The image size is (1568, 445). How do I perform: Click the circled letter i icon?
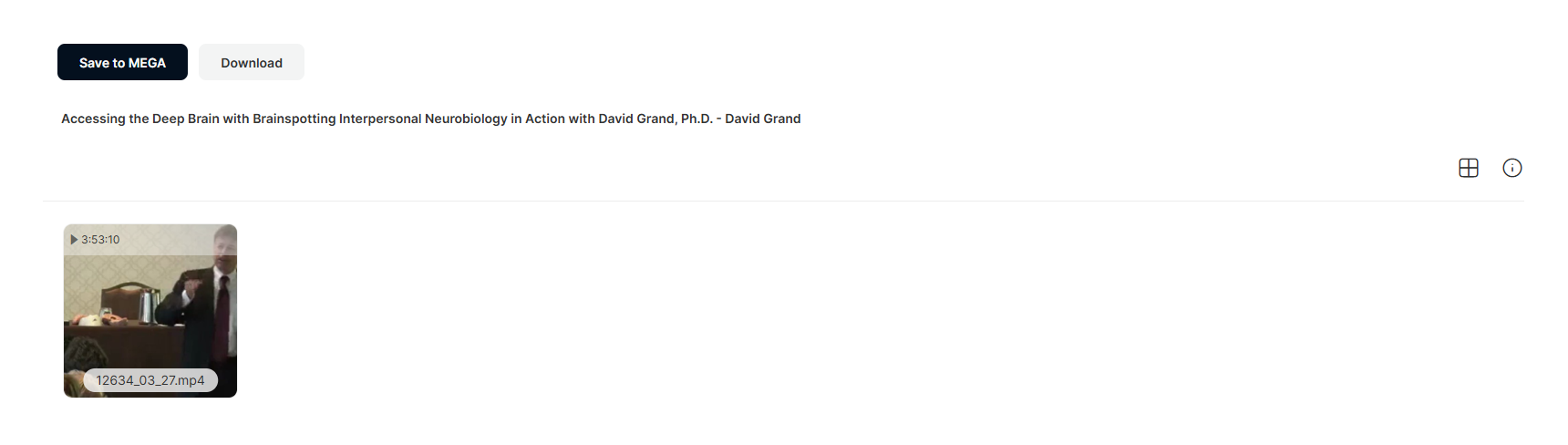[1511, 168]
